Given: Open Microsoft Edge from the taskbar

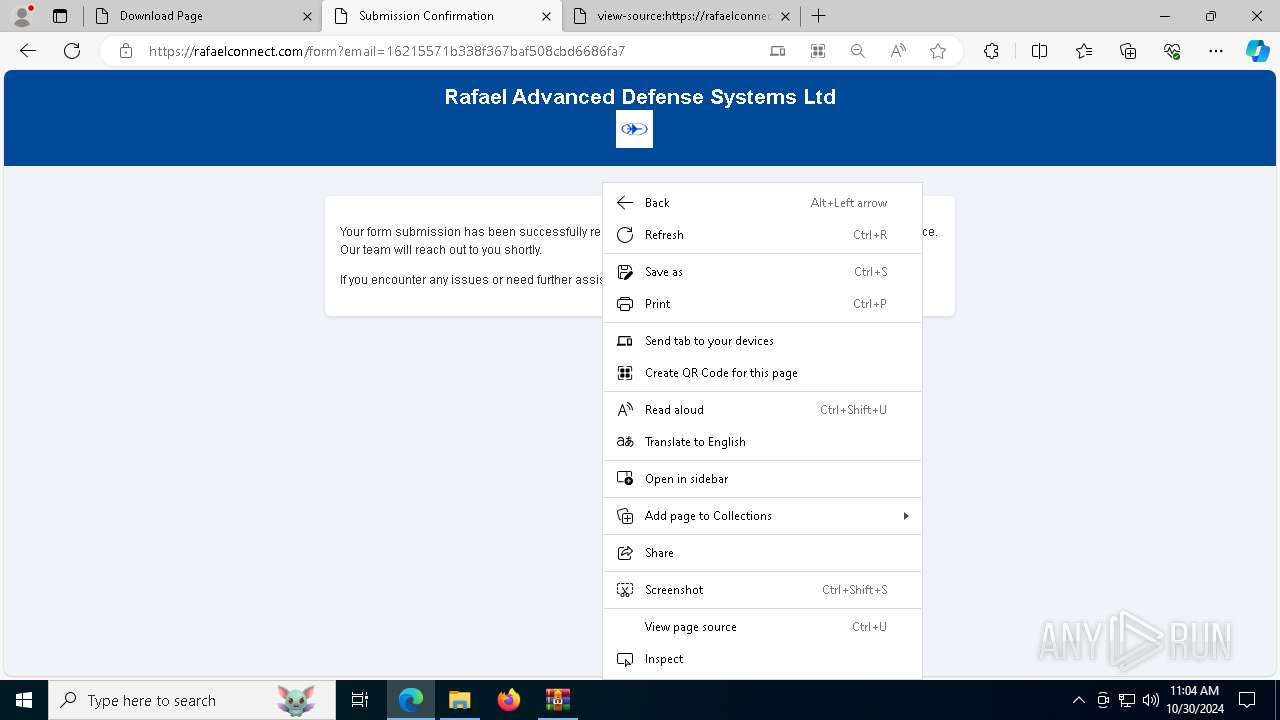Looking at the screenshot, I should (x=411, y=700).
